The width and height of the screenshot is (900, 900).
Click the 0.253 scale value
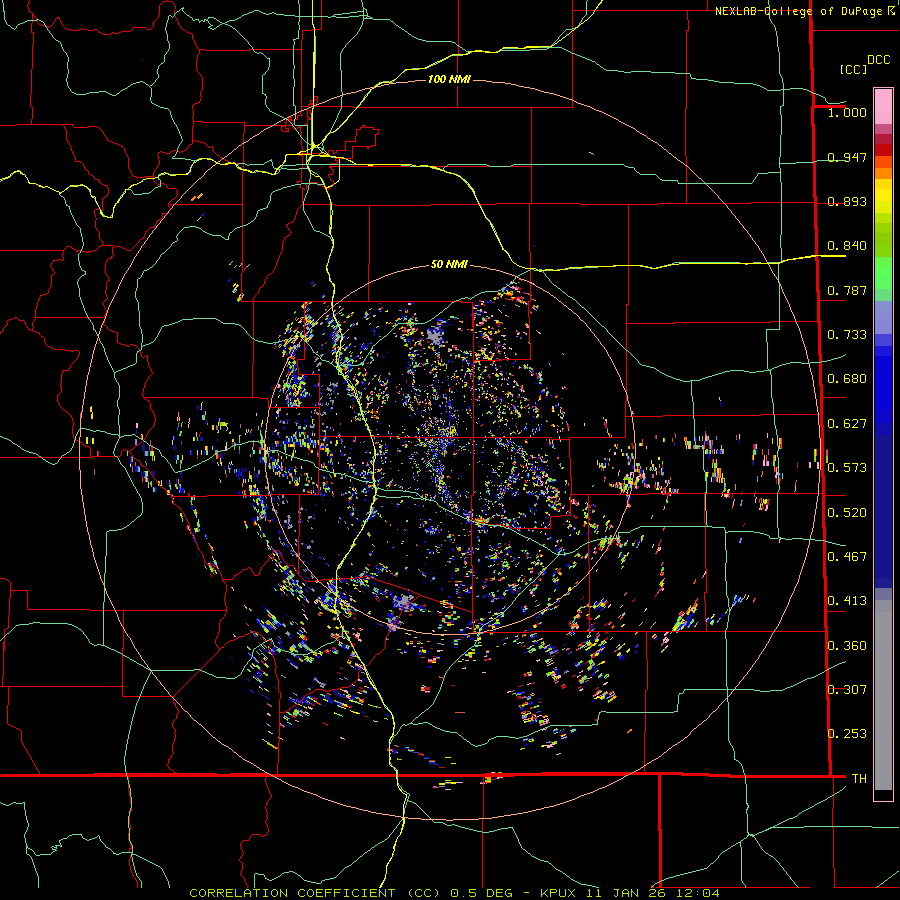pyautogui.click(x=847, y=734)
